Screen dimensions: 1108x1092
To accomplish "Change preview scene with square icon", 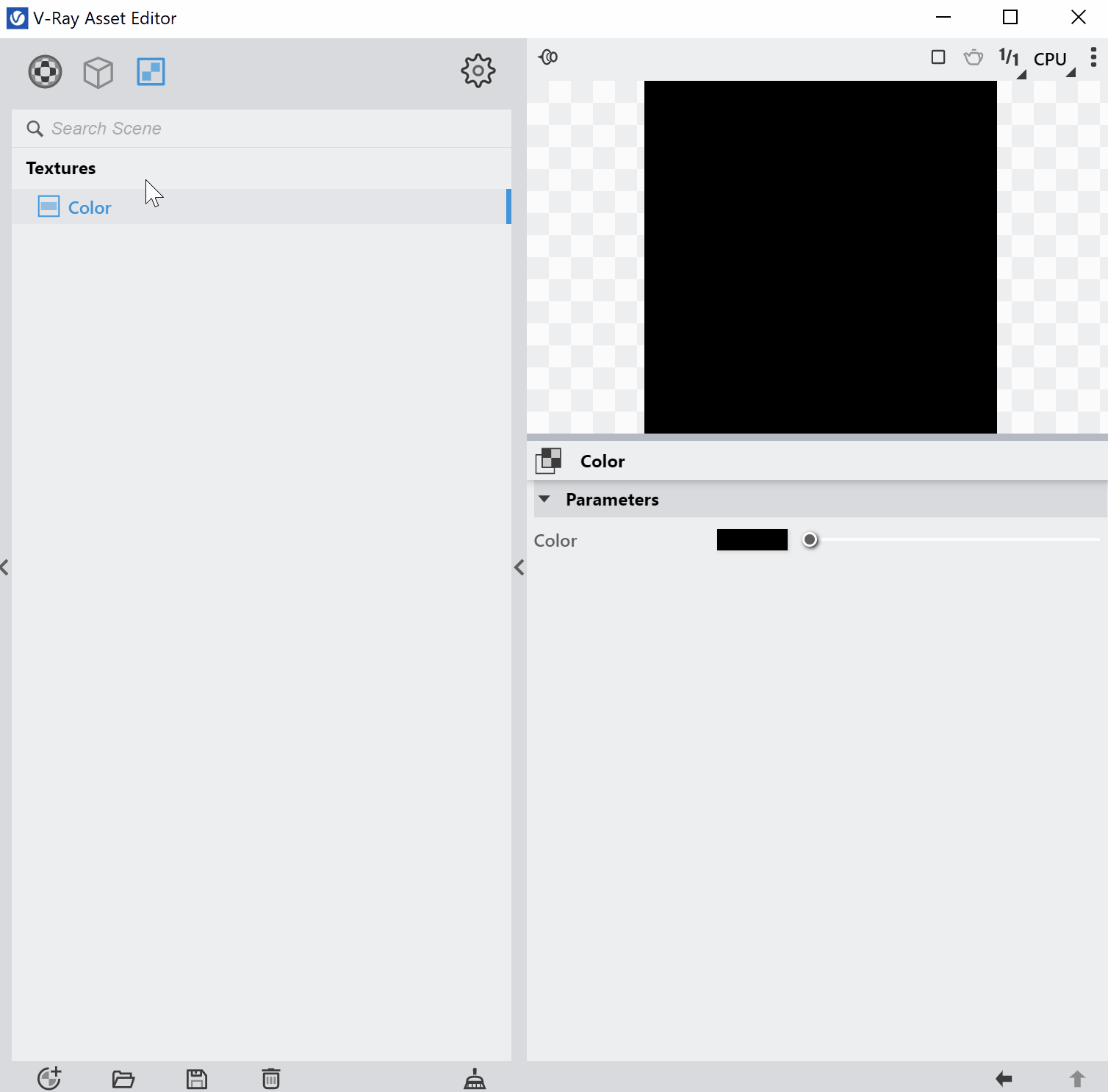I will coord(938,57).
